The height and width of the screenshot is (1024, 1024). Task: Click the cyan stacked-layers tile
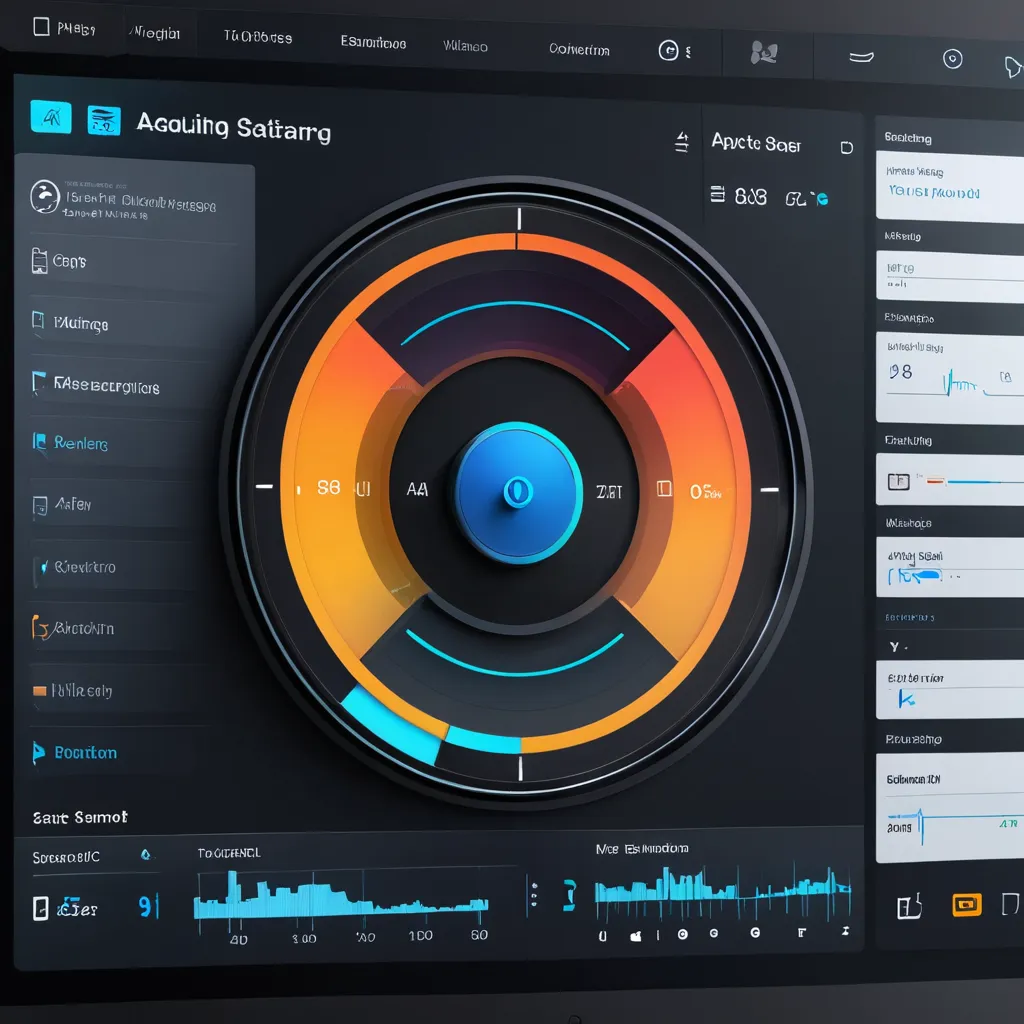104,120
